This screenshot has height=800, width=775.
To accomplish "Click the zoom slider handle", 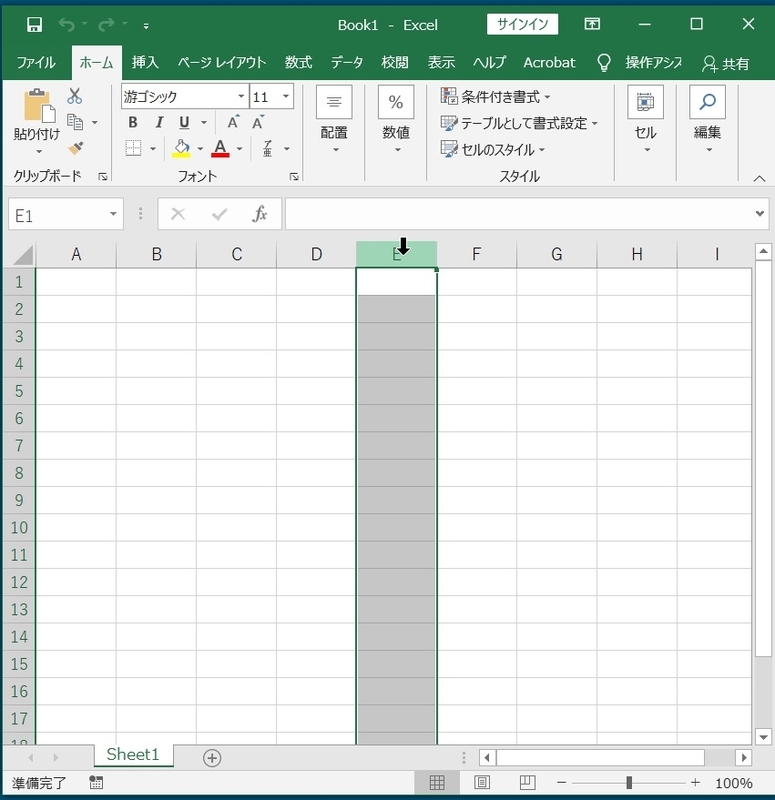I will 629,782.
